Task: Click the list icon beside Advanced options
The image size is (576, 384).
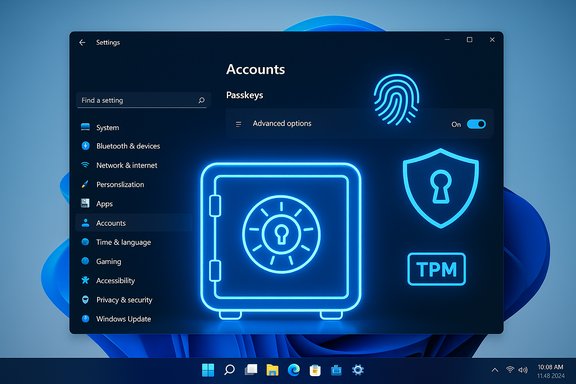Action: click(238, 124)
